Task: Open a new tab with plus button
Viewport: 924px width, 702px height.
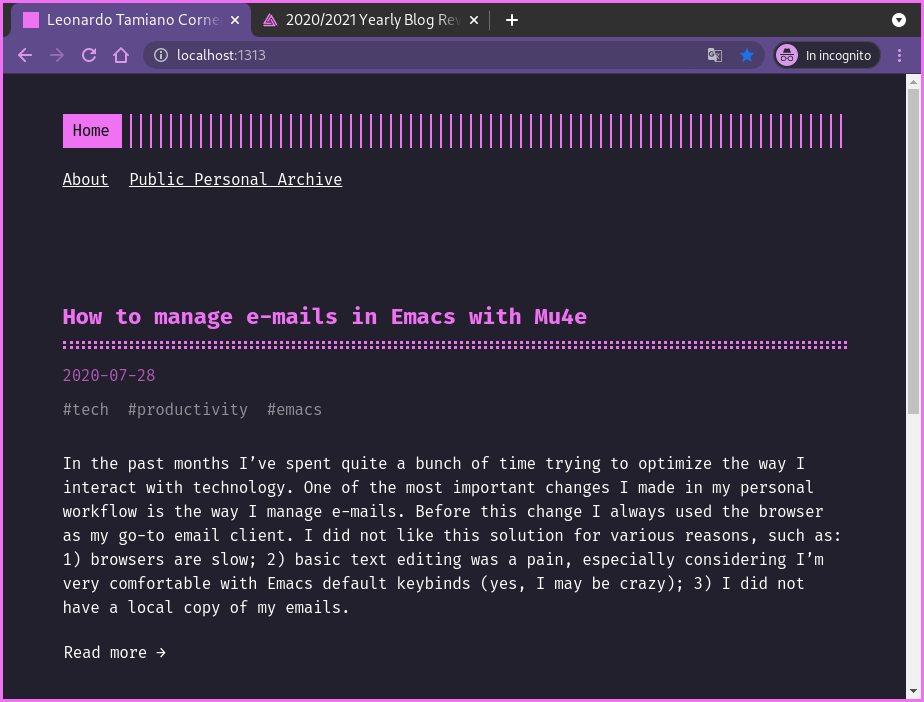Action: tap(512, 20)
